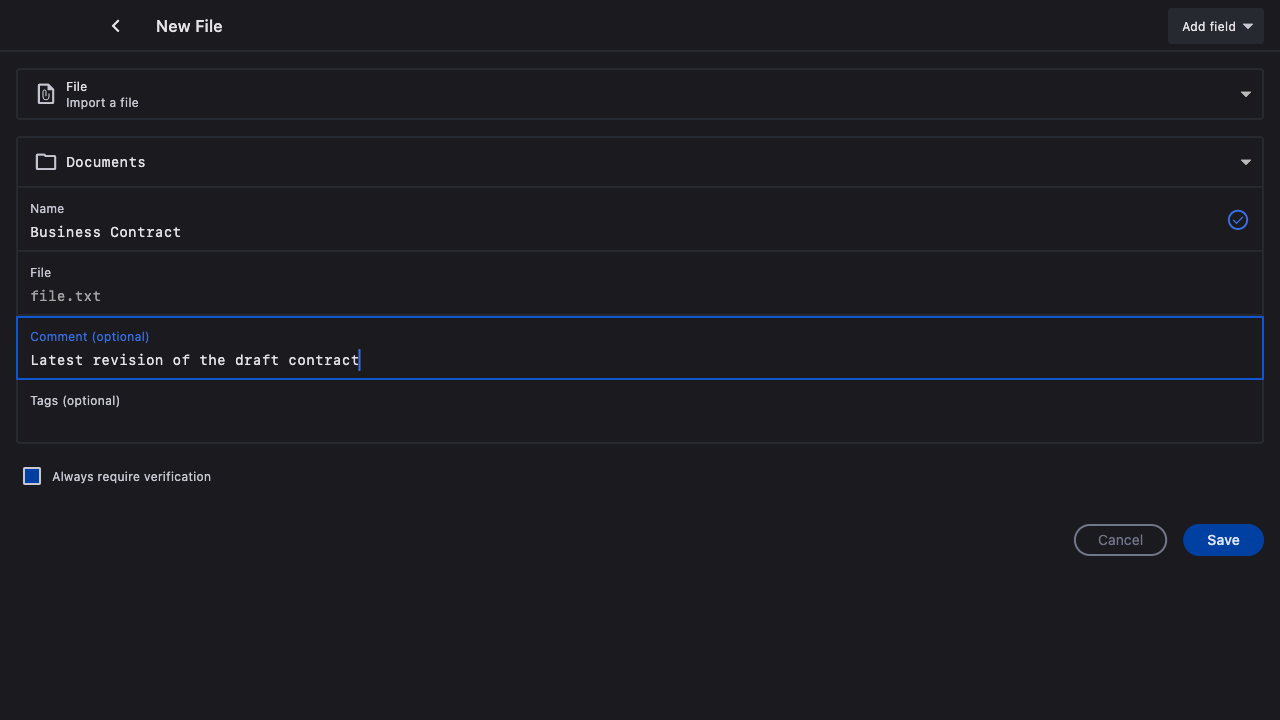Select the Documents folder row label
Viewport: 1280px width, 720px height.
[106, 162]
